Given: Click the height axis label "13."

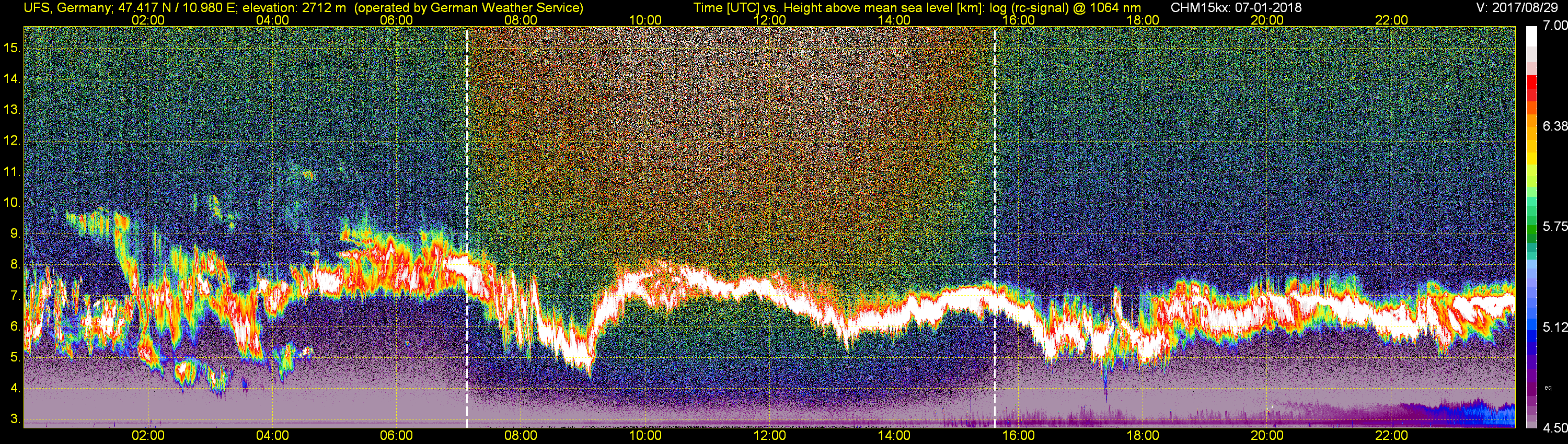Looking at the screenshot, I should pos(12,110).
